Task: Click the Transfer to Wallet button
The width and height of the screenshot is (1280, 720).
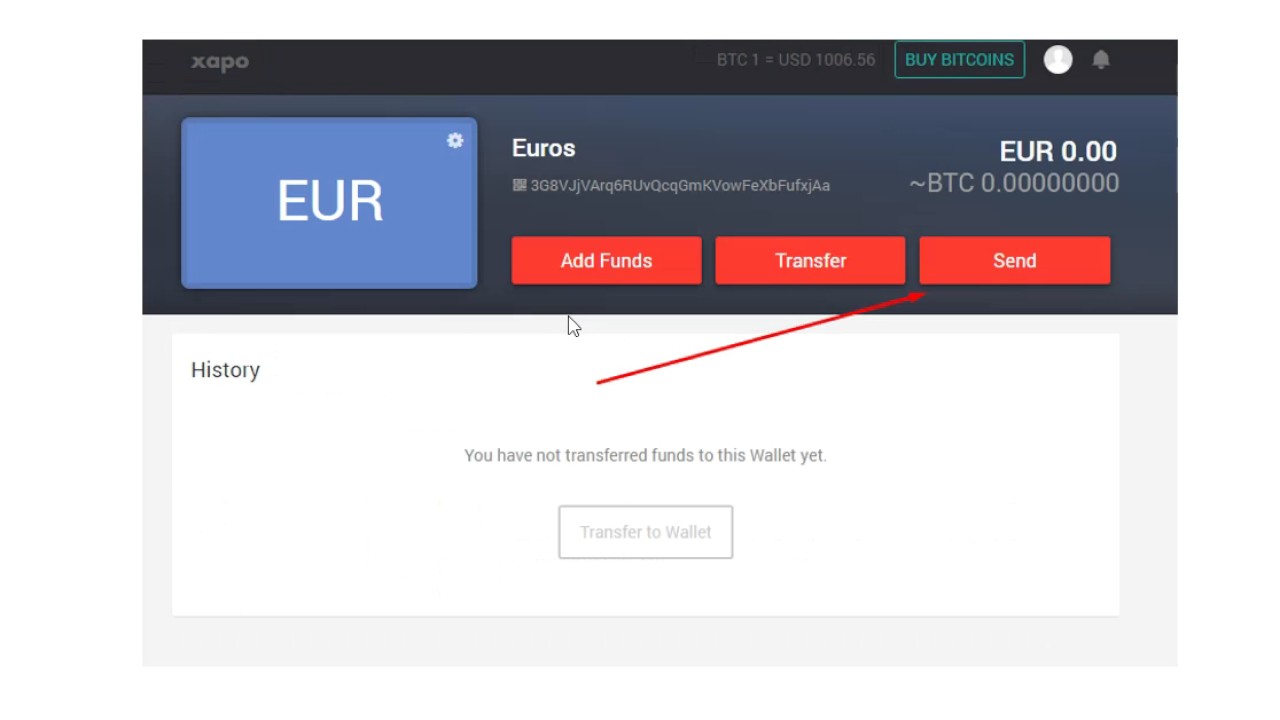Action: 645,532
